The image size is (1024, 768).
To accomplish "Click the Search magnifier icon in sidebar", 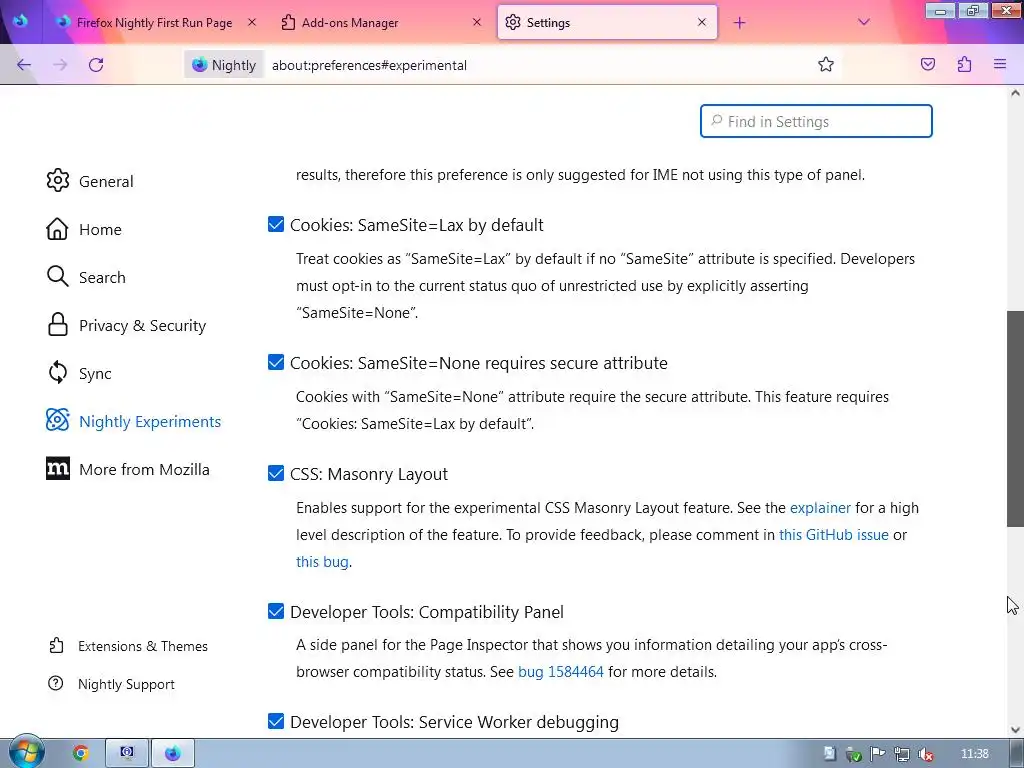I will pos(57,277).
